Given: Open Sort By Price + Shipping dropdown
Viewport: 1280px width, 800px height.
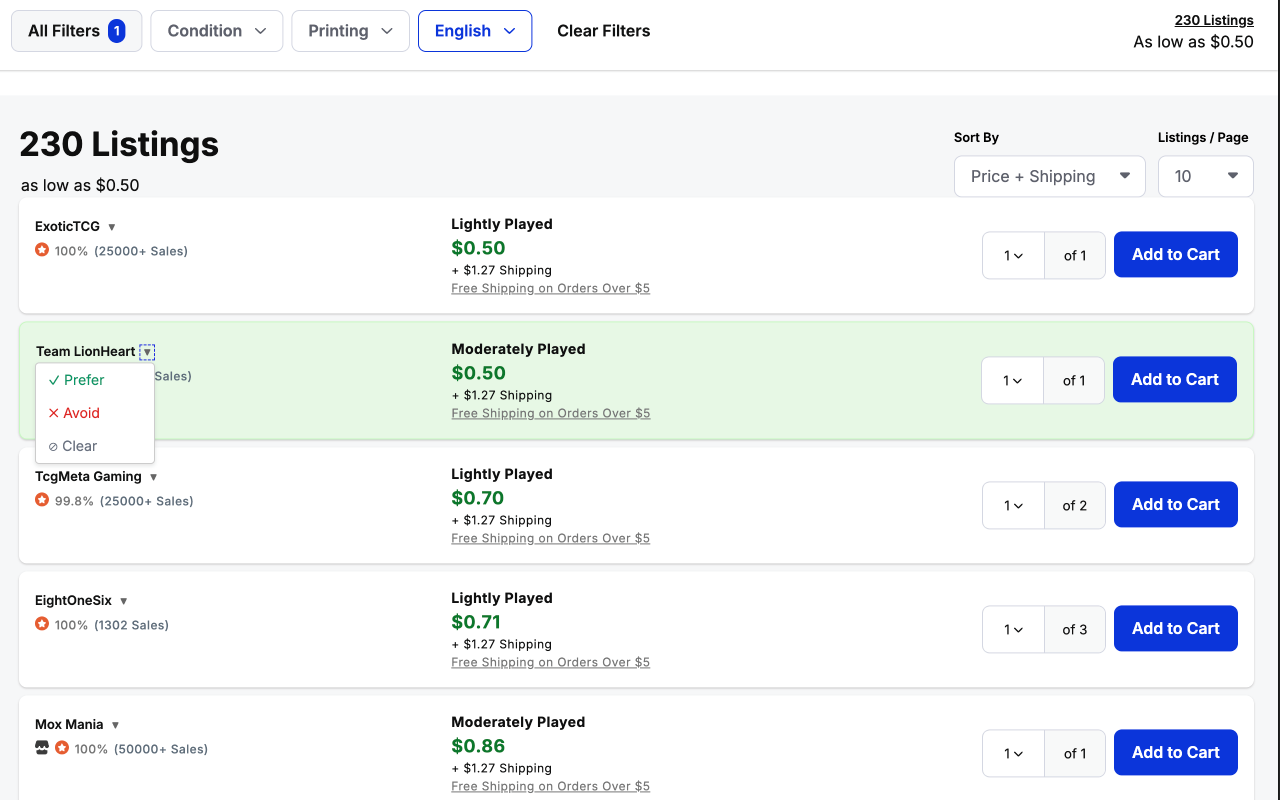Looking at the screenshot, I should (x=1049, y=176).
